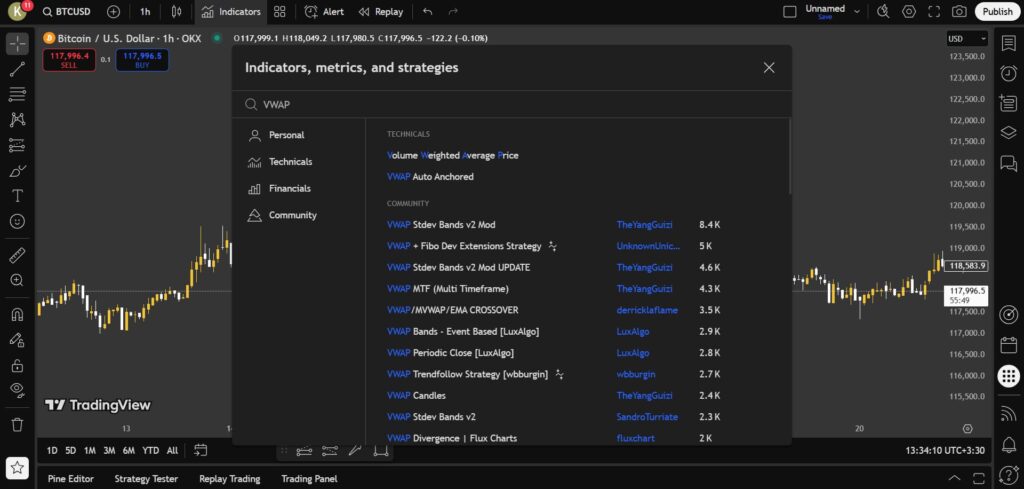The image size is (1024, 489).
Task: Open the go to date icon
Action: [200, 450]
